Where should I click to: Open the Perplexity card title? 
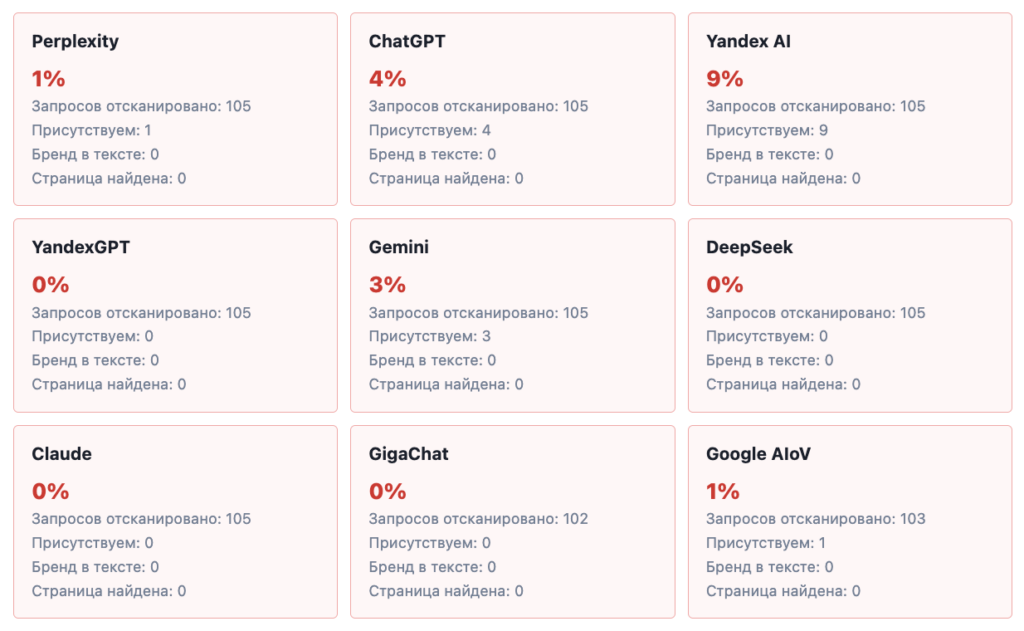point(75,42)
